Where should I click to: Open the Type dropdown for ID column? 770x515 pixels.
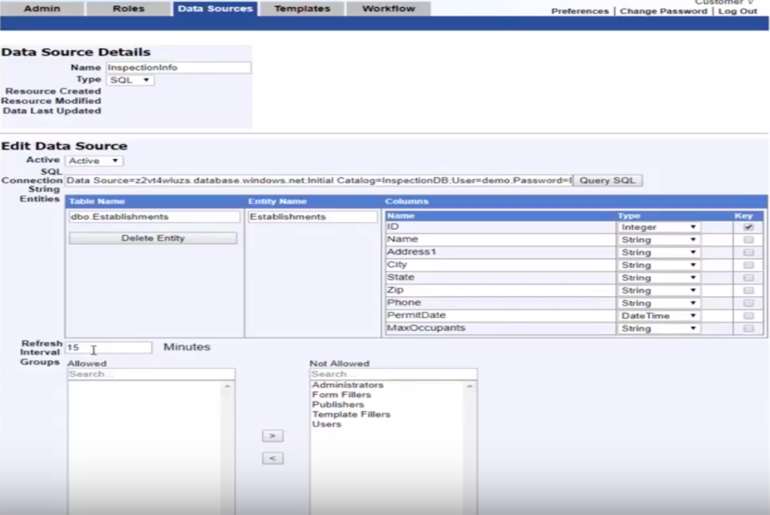(x=658, y=227)
